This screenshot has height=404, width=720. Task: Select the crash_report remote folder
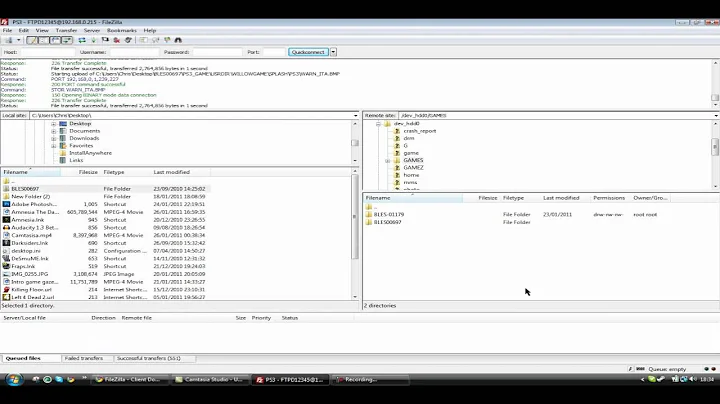[x=420, y=131]
